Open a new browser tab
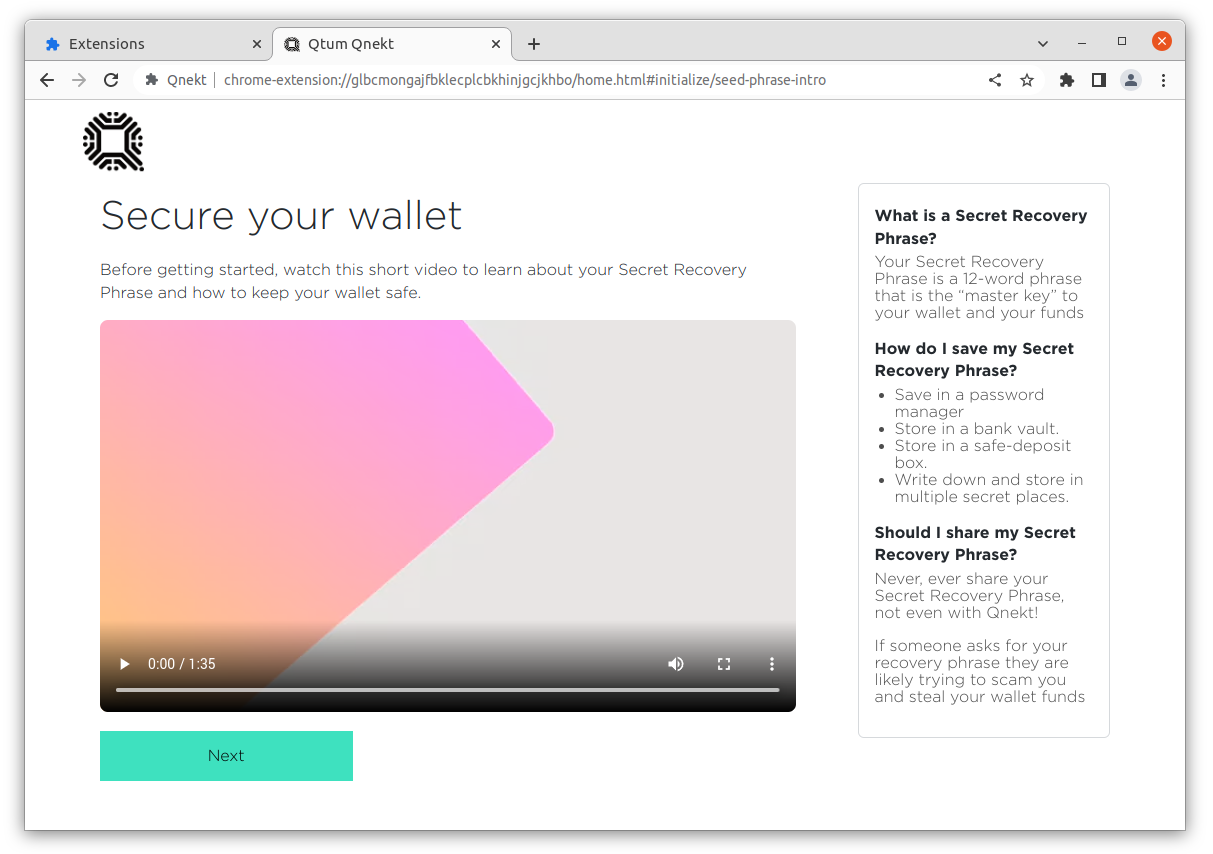Viewport: 1213px width, 854px height. coord(534,44)
